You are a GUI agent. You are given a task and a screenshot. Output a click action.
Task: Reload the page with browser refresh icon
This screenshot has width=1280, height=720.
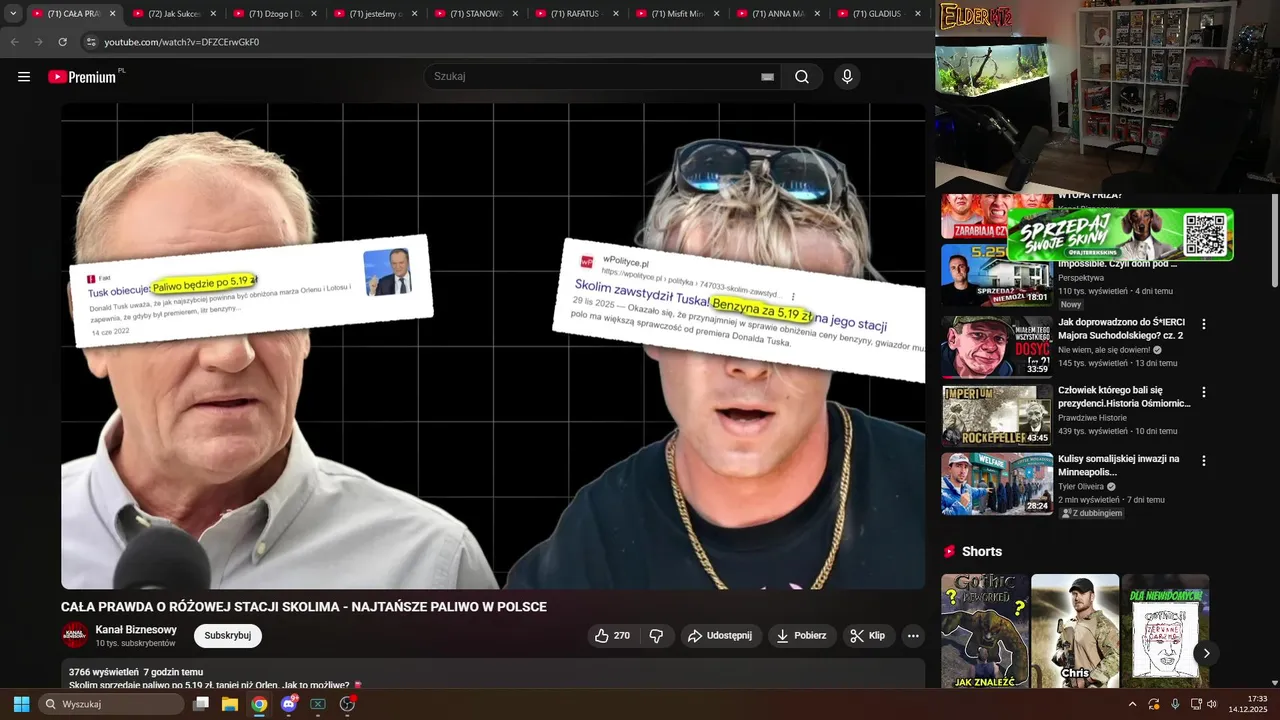coord(63,42)
